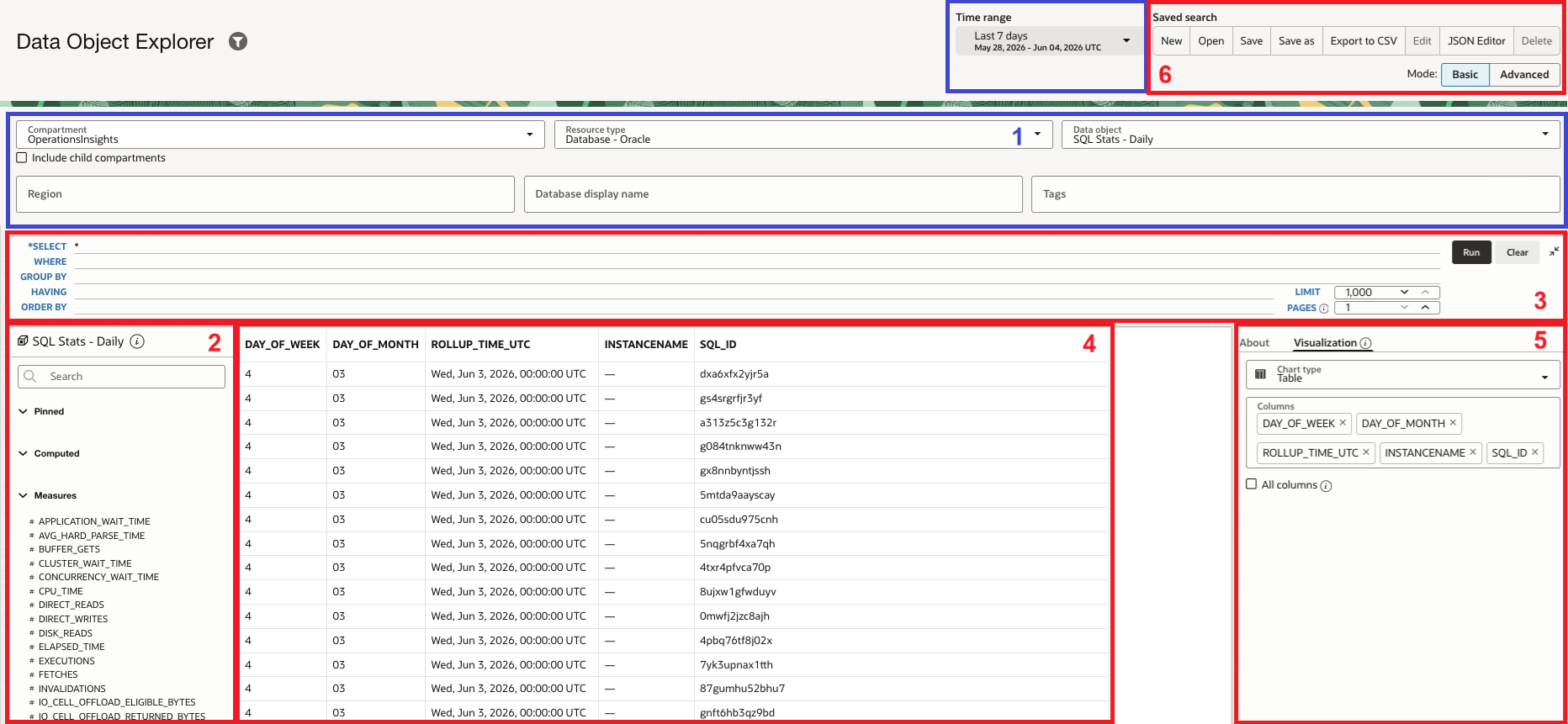Click the ROLLUP_TIME_UTC column header
The height and width of the screenshot is (724, 1568).
(x=480, y=344)
